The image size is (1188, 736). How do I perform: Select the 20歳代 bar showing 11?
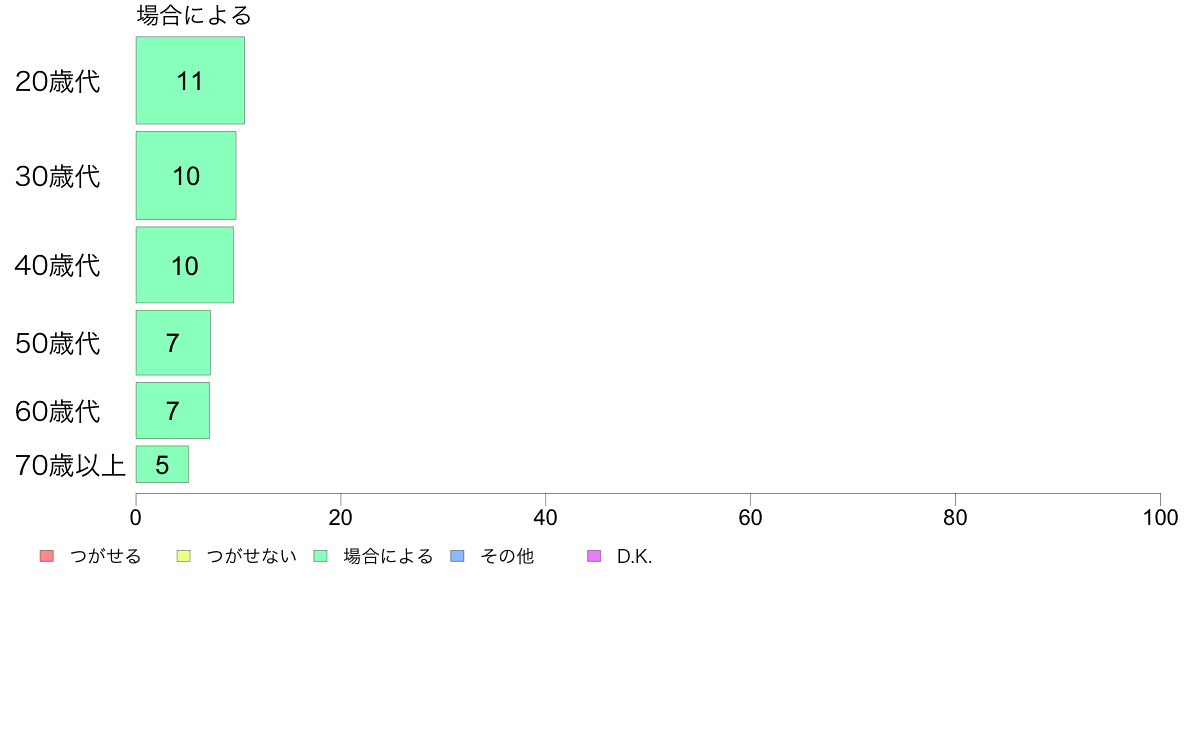[190, 80]
